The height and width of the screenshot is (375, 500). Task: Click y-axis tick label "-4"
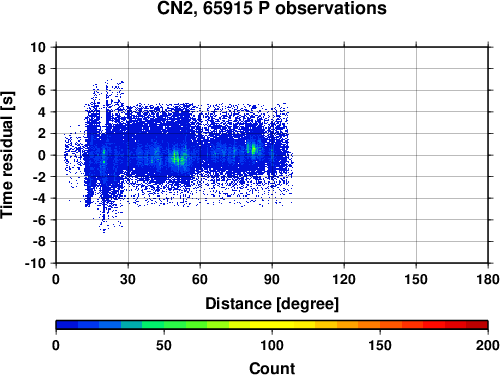point(39,198)
